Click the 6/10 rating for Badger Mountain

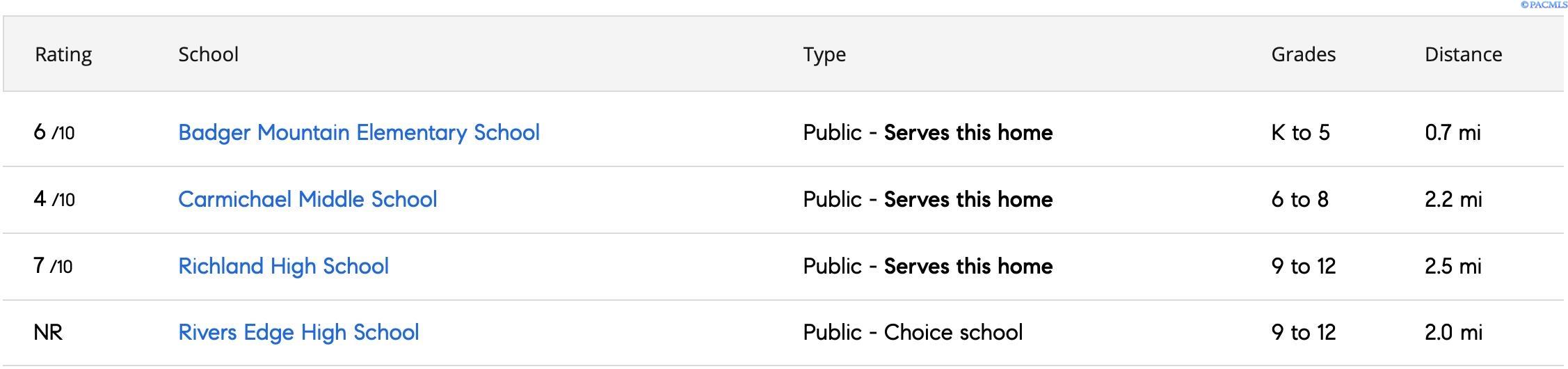point(54,132)
